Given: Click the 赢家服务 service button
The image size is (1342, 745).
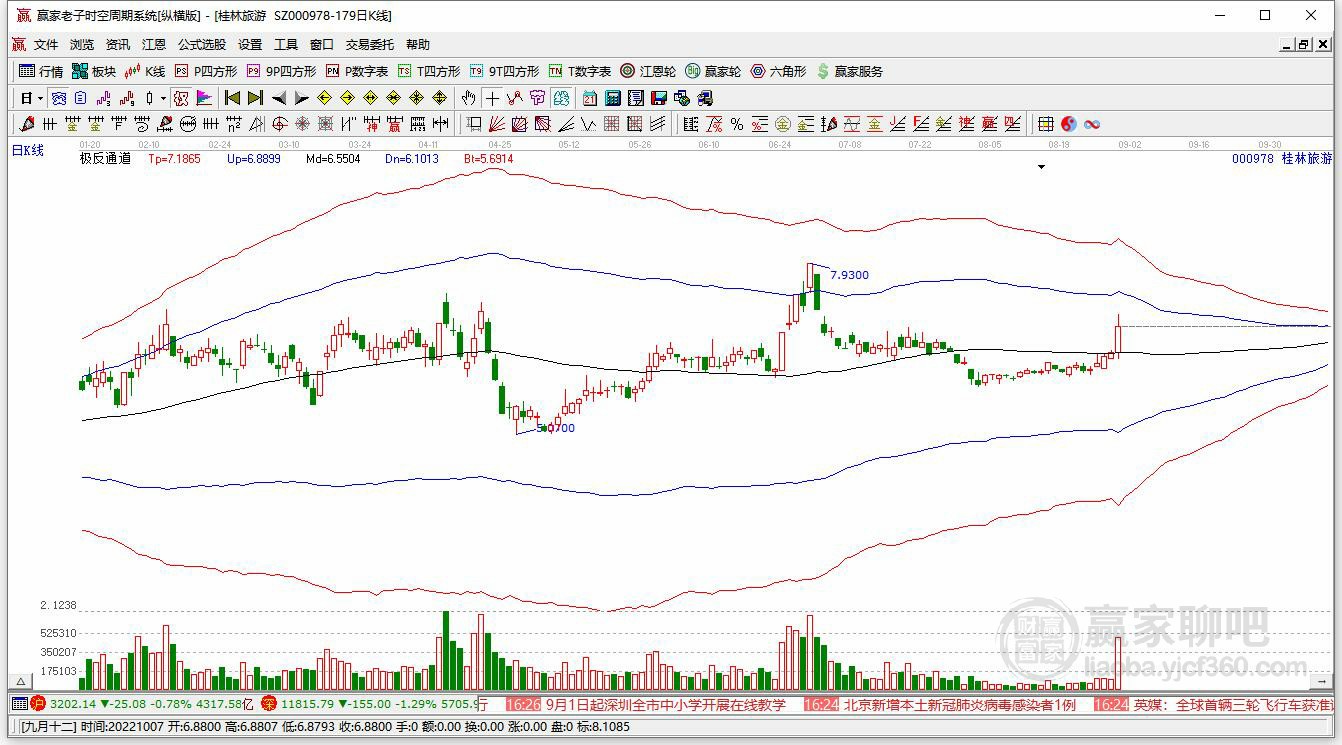Looking at the screenshot, I should [x=850, y=71].
